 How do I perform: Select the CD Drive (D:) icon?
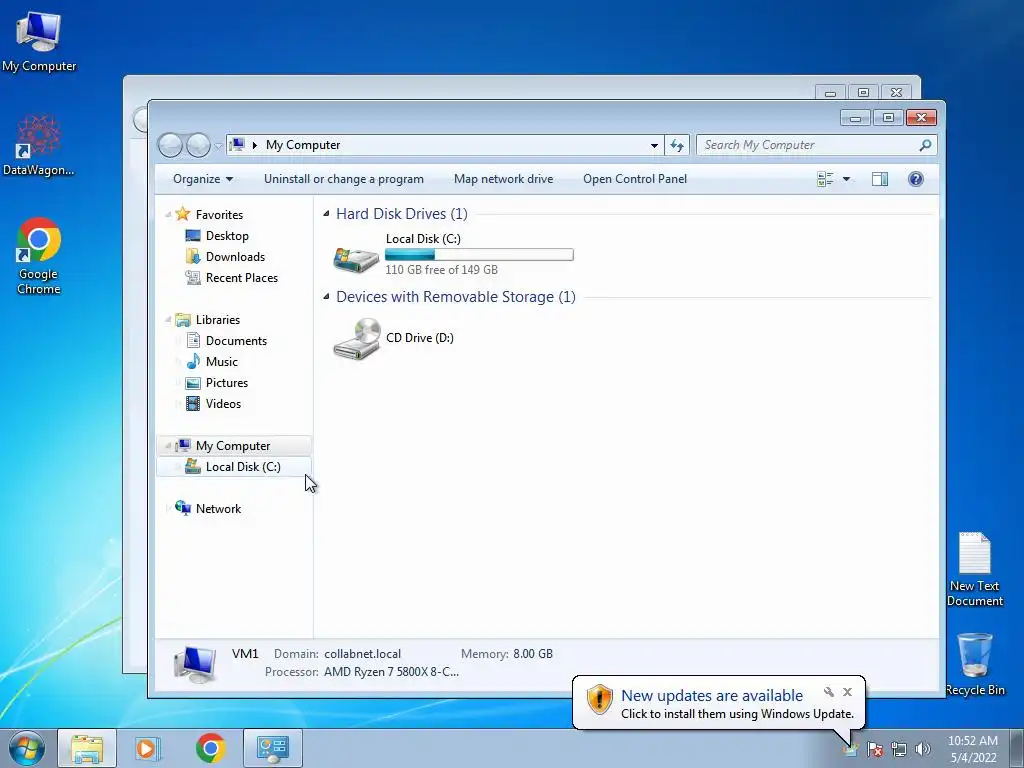[357, 338]
